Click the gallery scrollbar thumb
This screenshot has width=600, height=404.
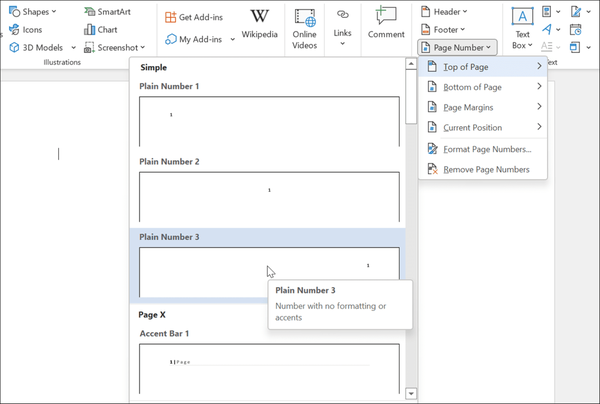pyautogui.click(x=411, y=97)
